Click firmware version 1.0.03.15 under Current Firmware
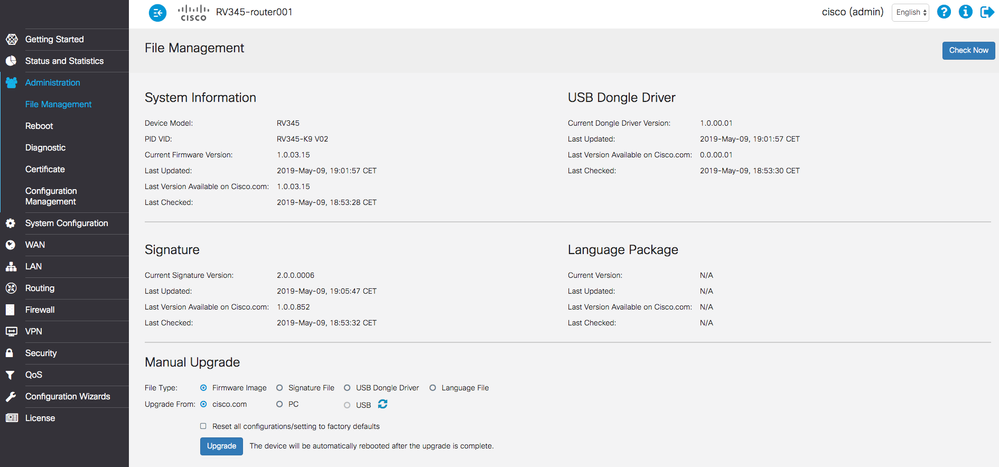Viewport: 999px width, 467px height. click(294, 155)
